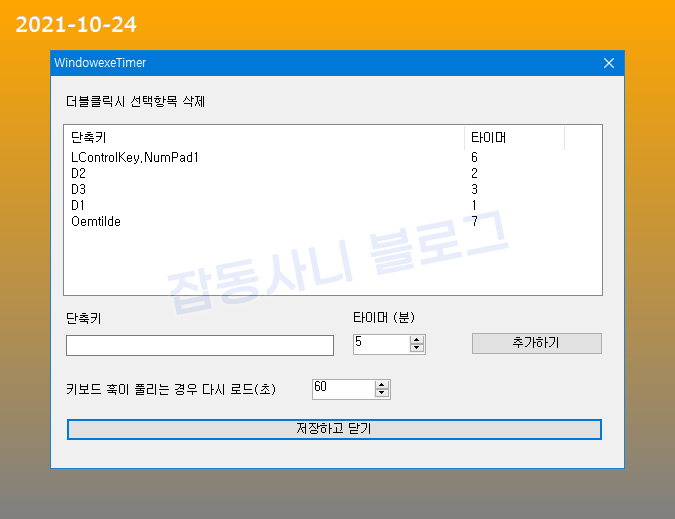Click the WindowexeTimer title bar text
The image size is (675, 519).
pyautogui.click(x=100, y=63)
